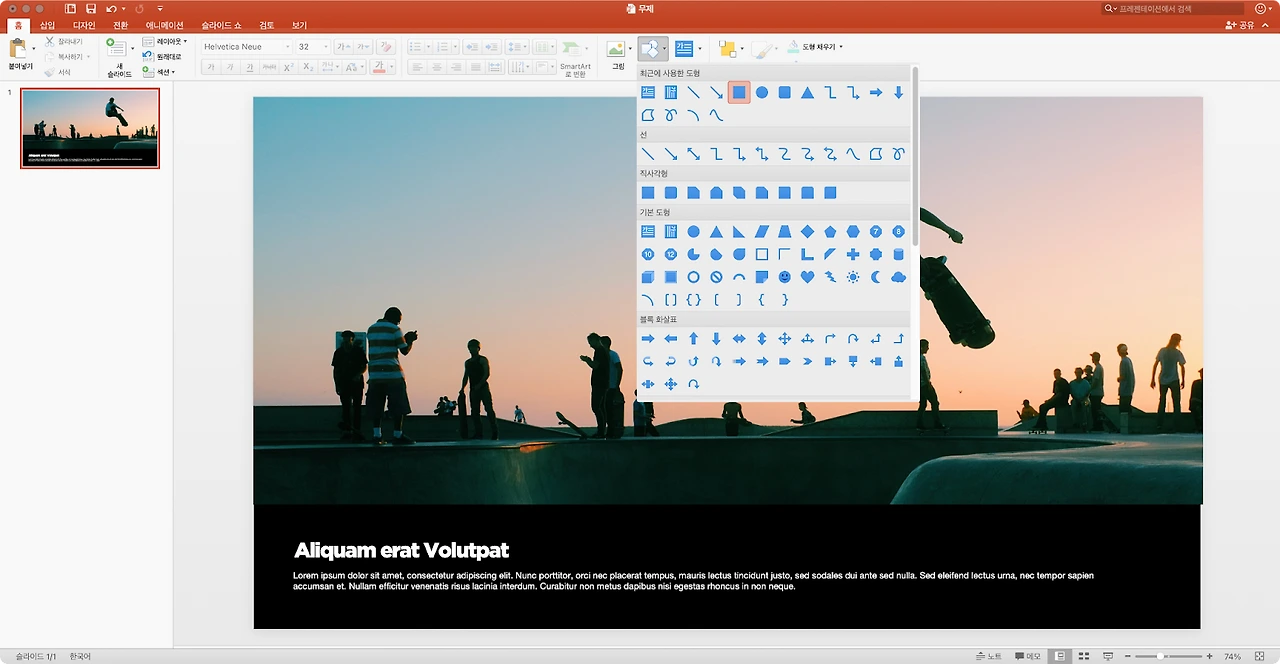Clear all text formatting eraser icon
The width and height of the screenshot is (1280, 664).
pos(386,47)
